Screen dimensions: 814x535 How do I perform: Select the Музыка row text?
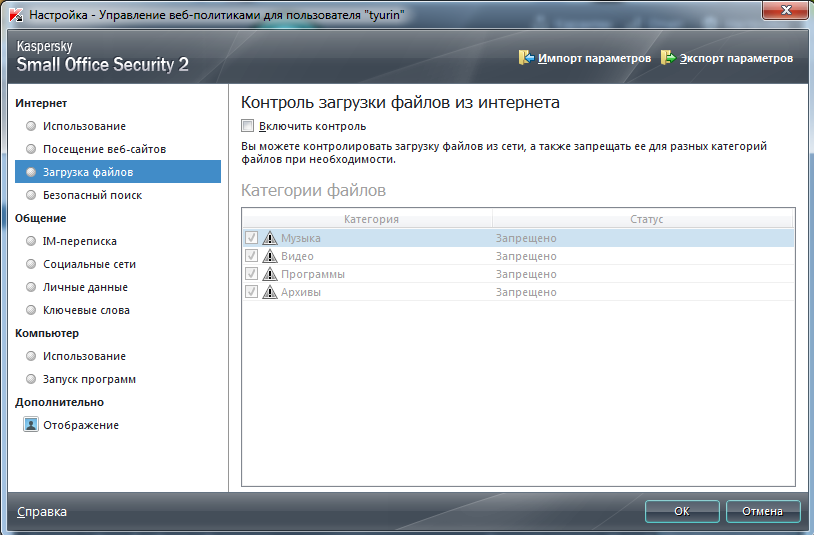[x=301, y=238]
